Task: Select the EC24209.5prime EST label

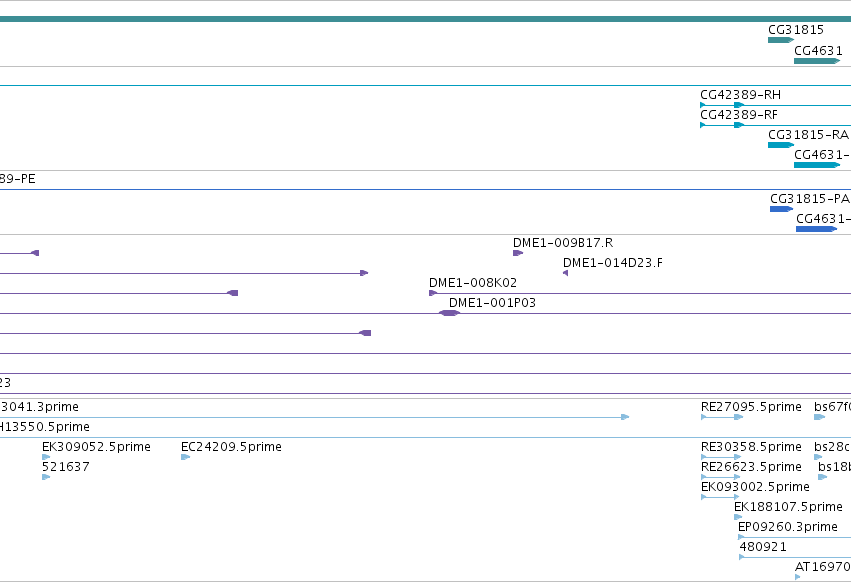Action: (x=231, y=447)
